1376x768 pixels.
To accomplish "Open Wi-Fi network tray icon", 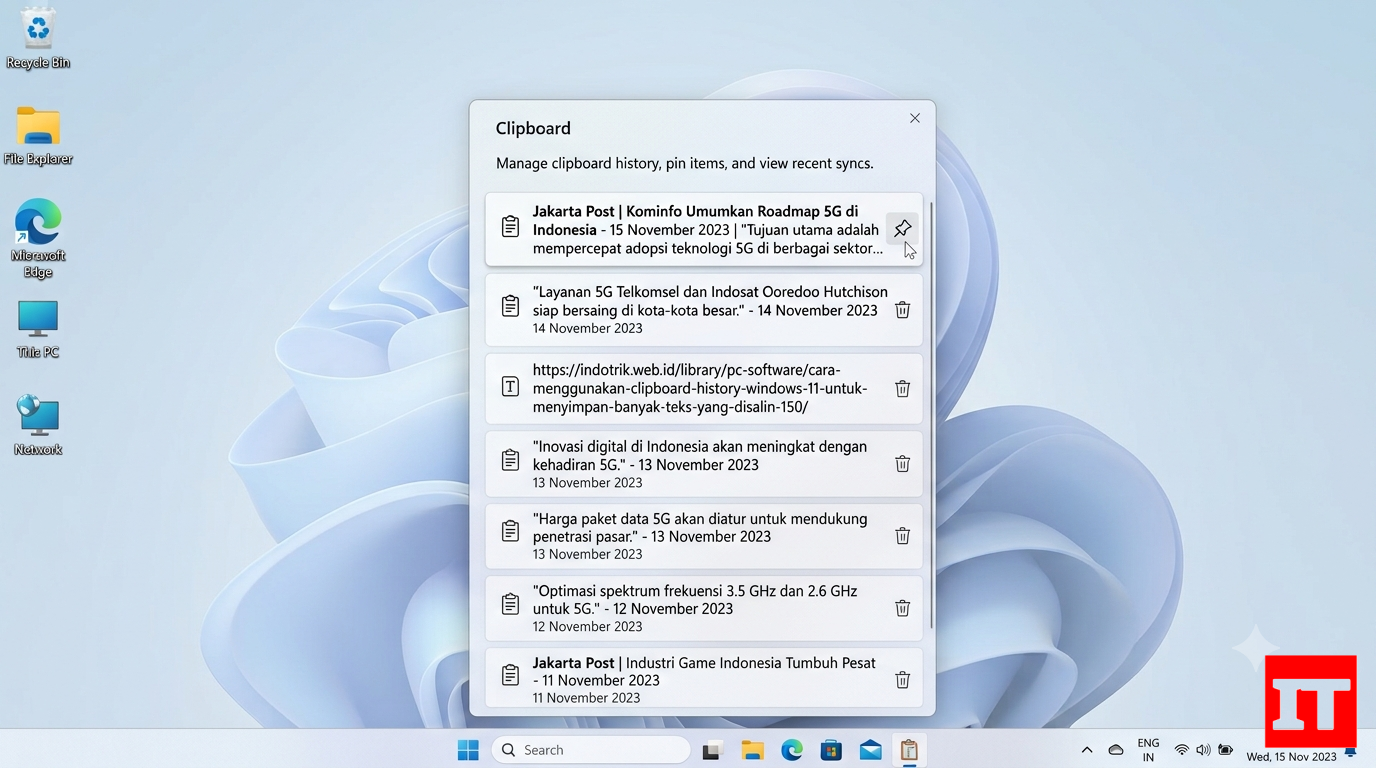I will click(1182, 750).
